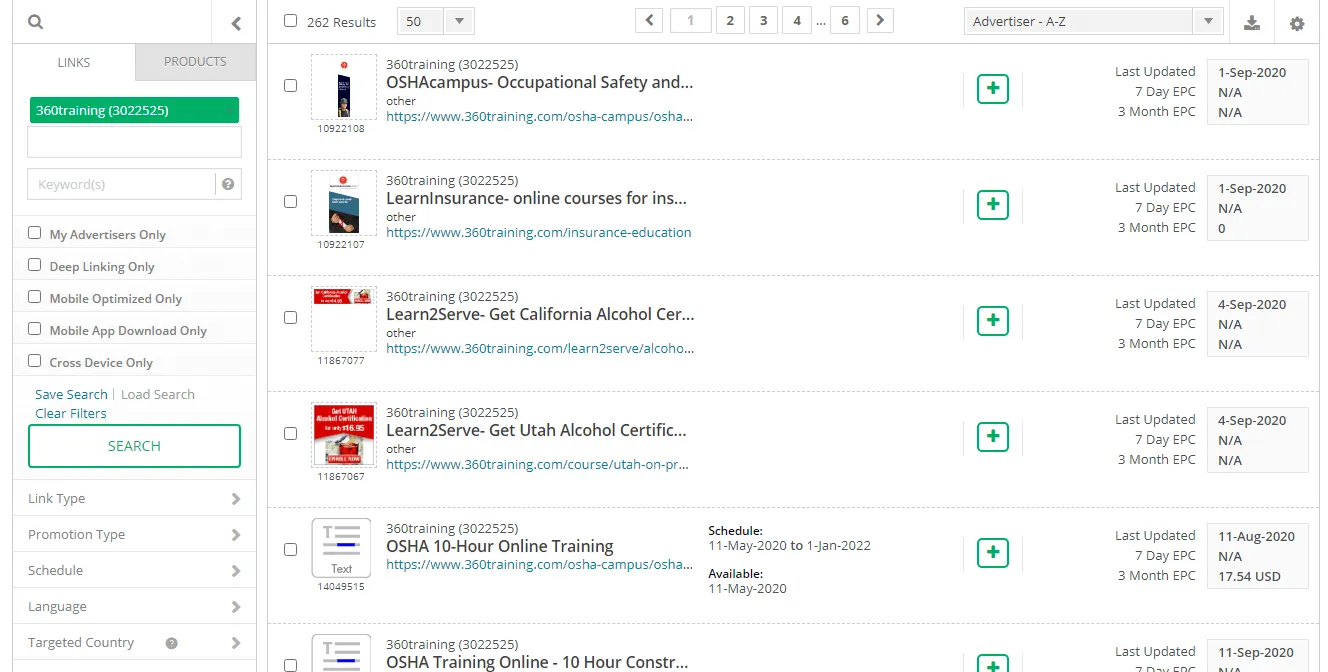Viewport: 1328px width, 672px height.
Task: Enable My Advertisers Only filter
Action: (x=35, y=233)
